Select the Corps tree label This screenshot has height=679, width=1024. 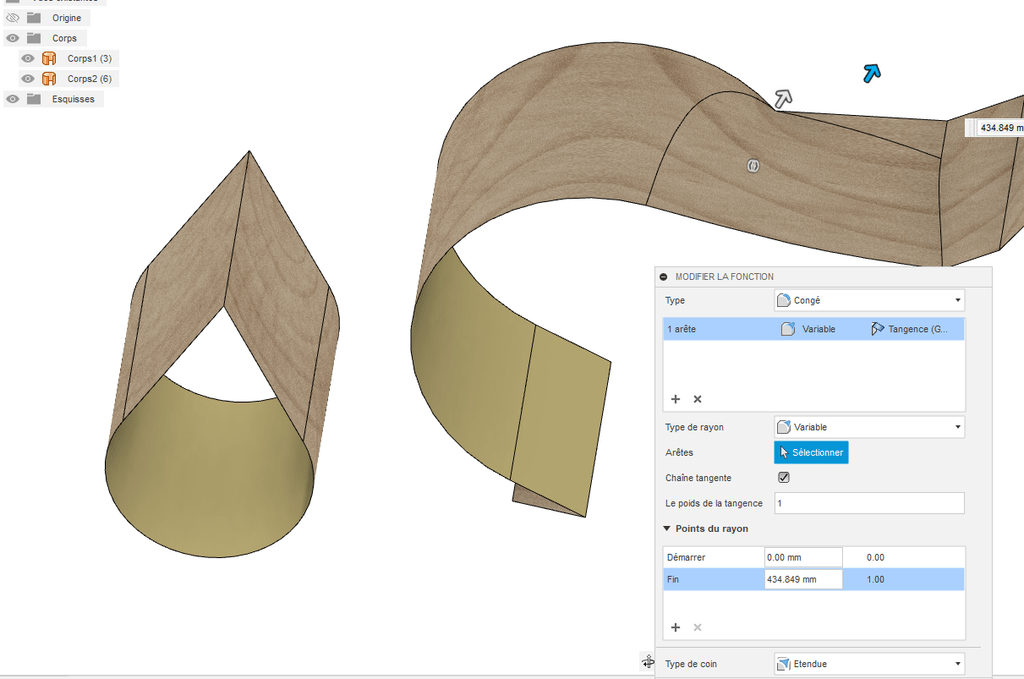pos(65,38)
